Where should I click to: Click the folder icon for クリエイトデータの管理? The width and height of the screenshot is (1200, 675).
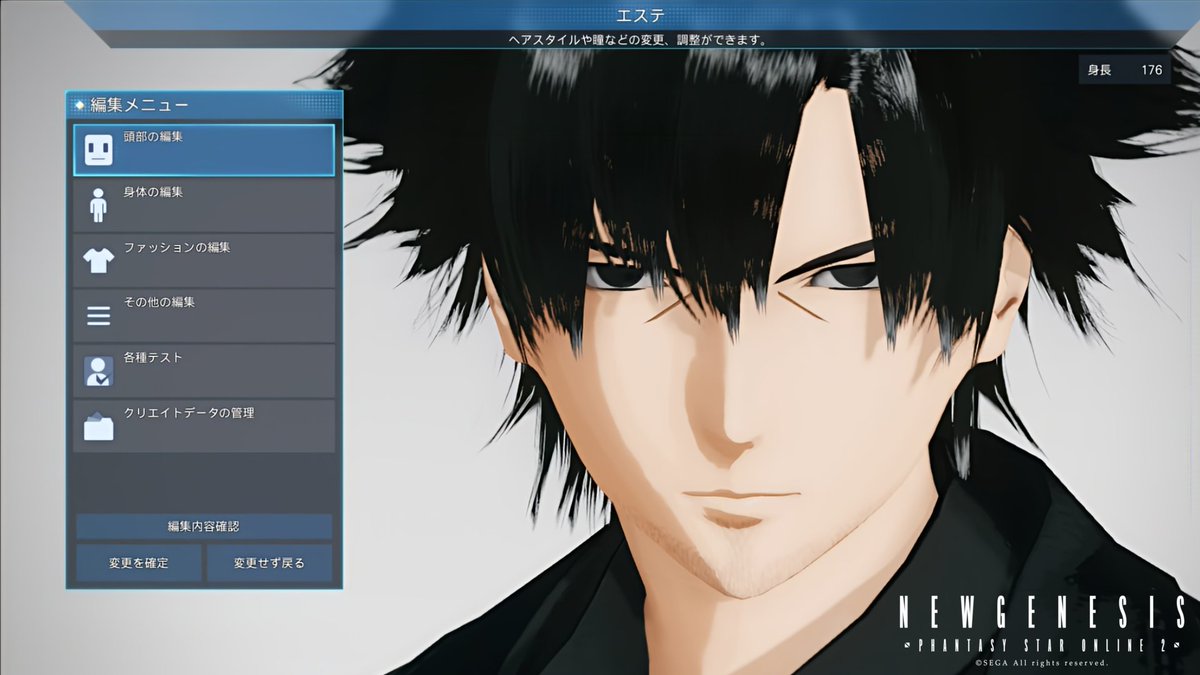point(98,426)
